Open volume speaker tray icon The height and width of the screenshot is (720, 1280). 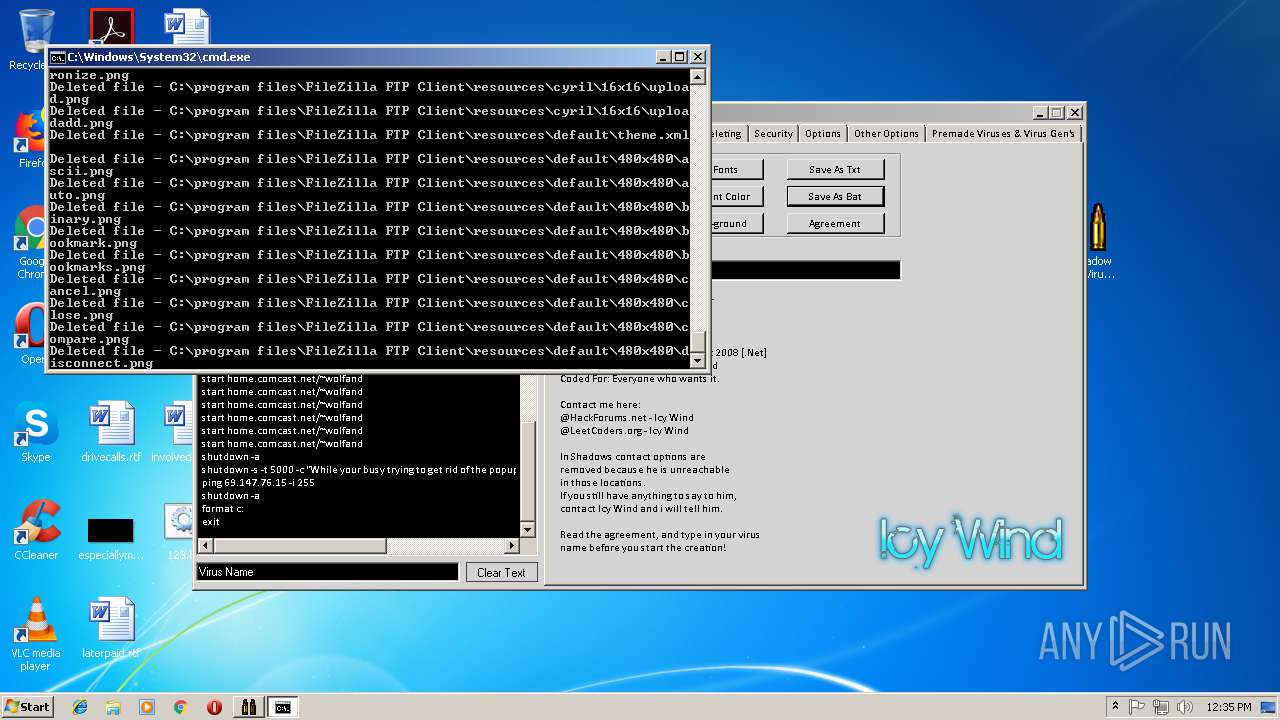click(1184, 707)
